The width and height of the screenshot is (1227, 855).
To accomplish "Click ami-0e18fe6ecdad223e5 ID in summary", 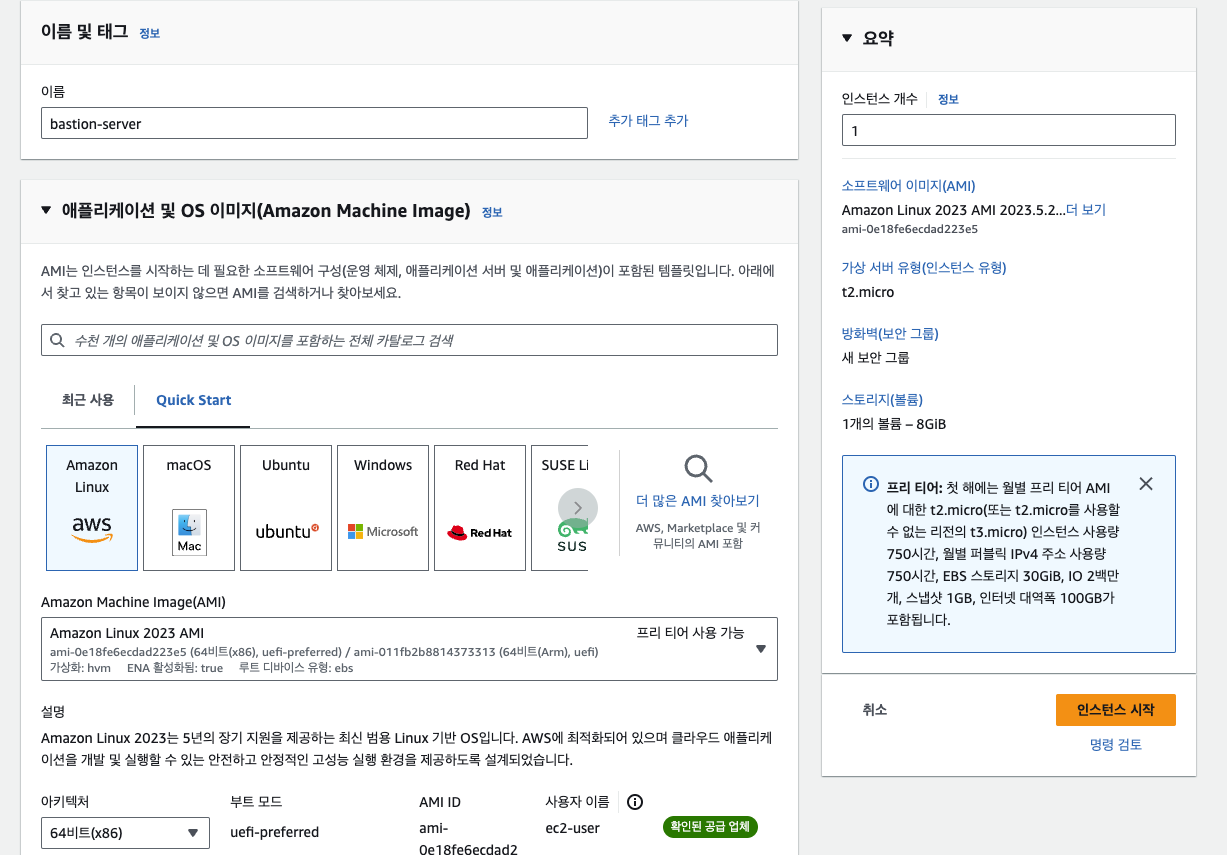I will (x=909, y=229).
